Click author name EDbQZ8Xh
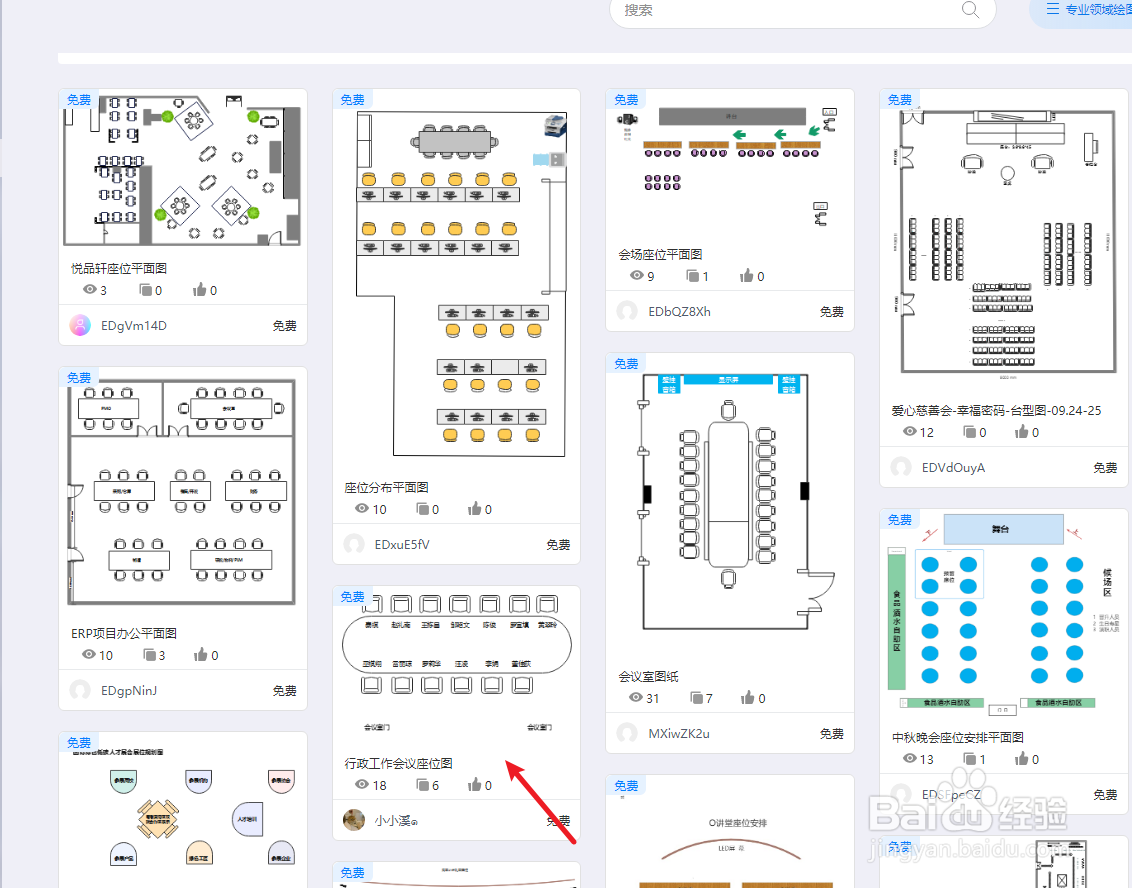 [679, 311]
